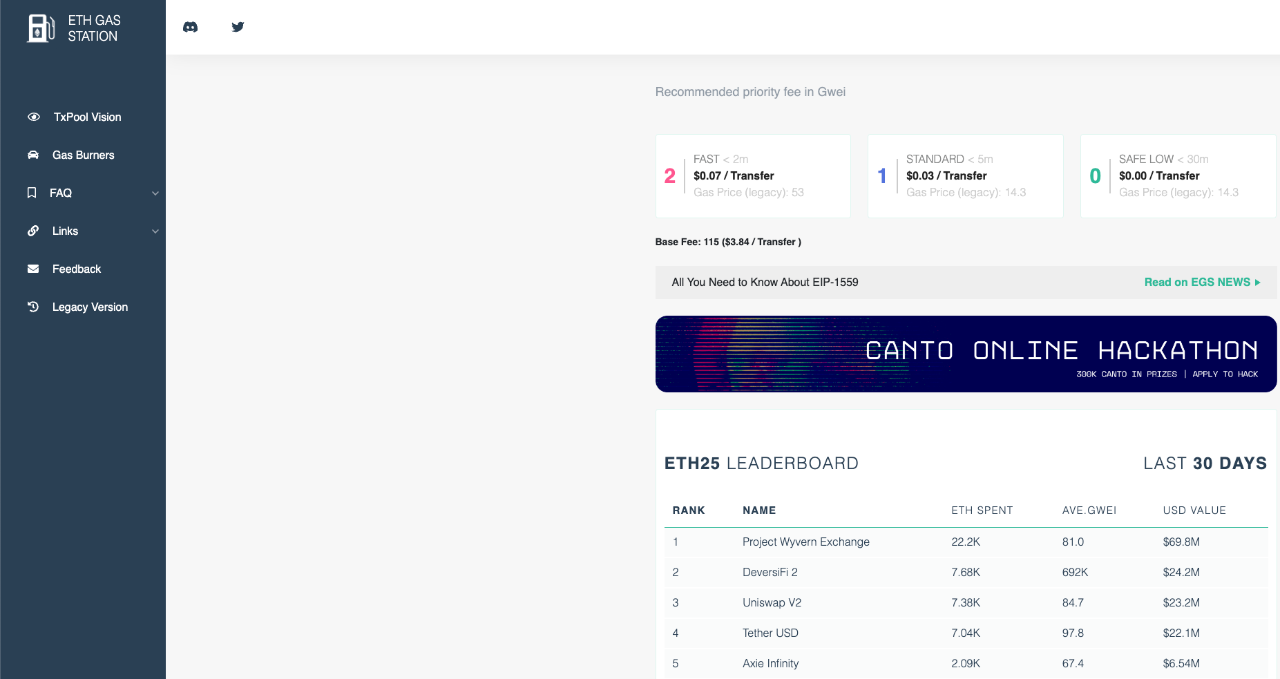
Task: Click the EIP-1559 info bar text
Action: [x=765, y=282]
